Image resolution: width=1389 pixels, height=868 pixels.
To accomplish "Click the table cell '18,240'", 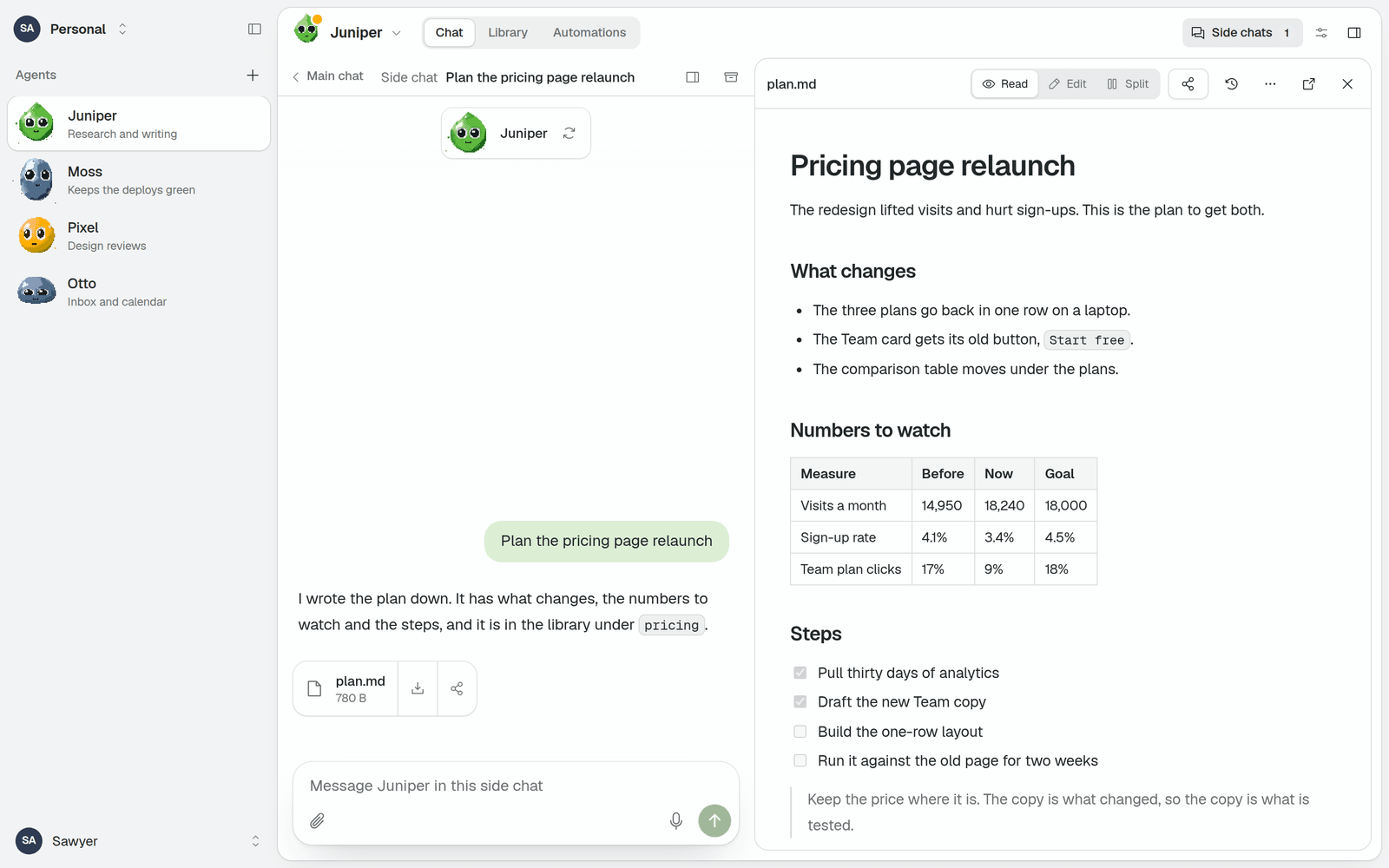I will point(1004,505).
